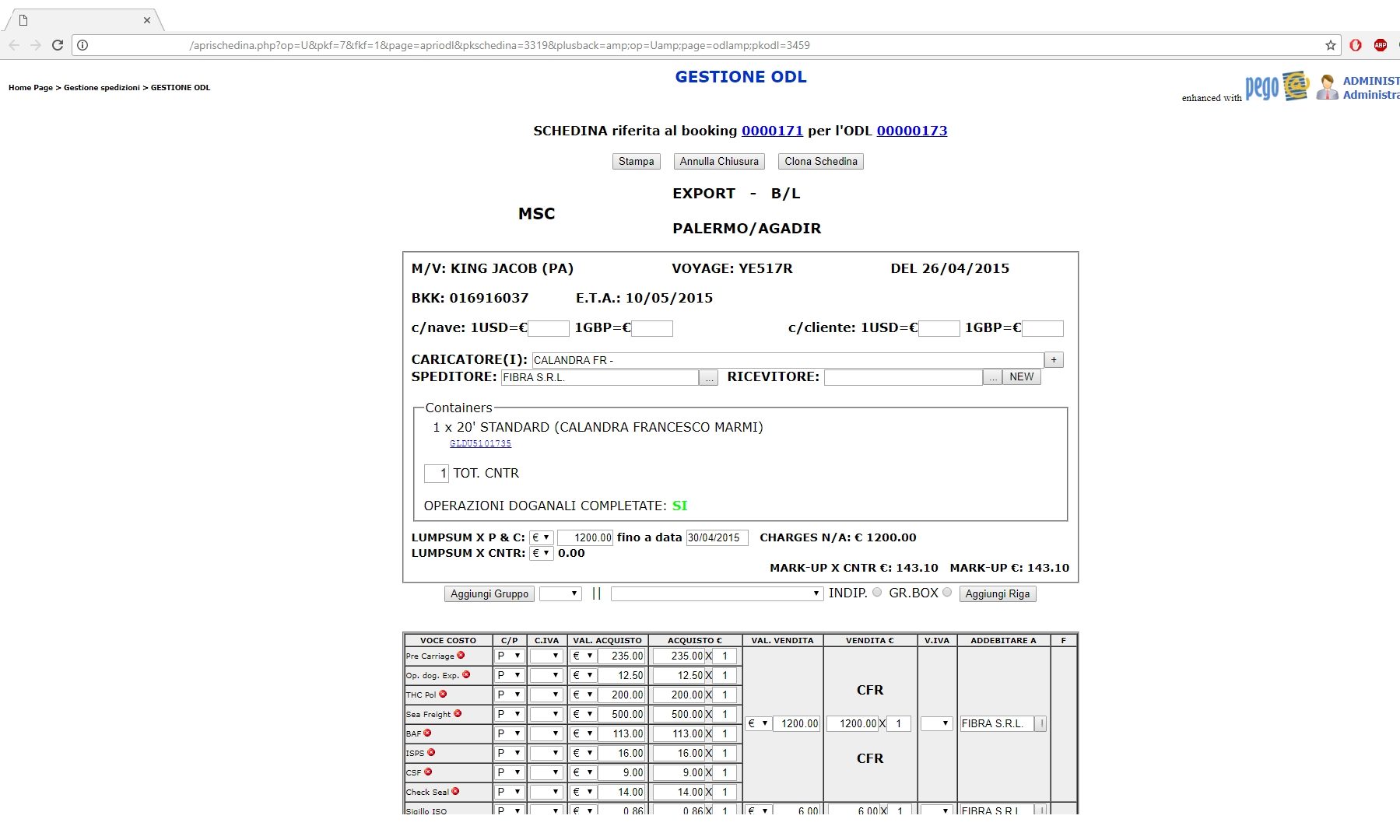Open the Opera extension icon

(x=1356, y=45)
